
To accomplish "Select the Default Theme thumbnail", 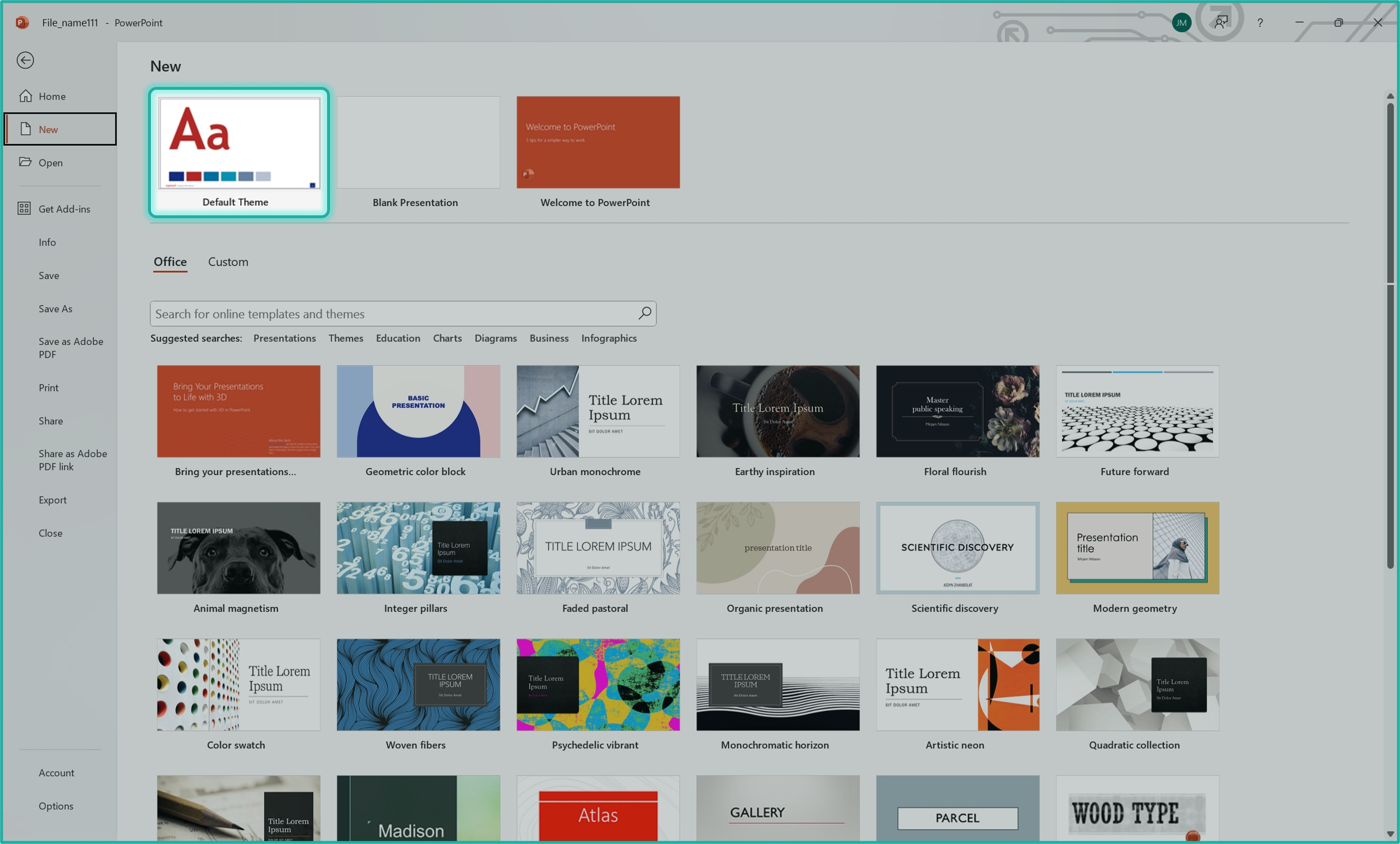I will pyautogui.click(x=239, y=142).
